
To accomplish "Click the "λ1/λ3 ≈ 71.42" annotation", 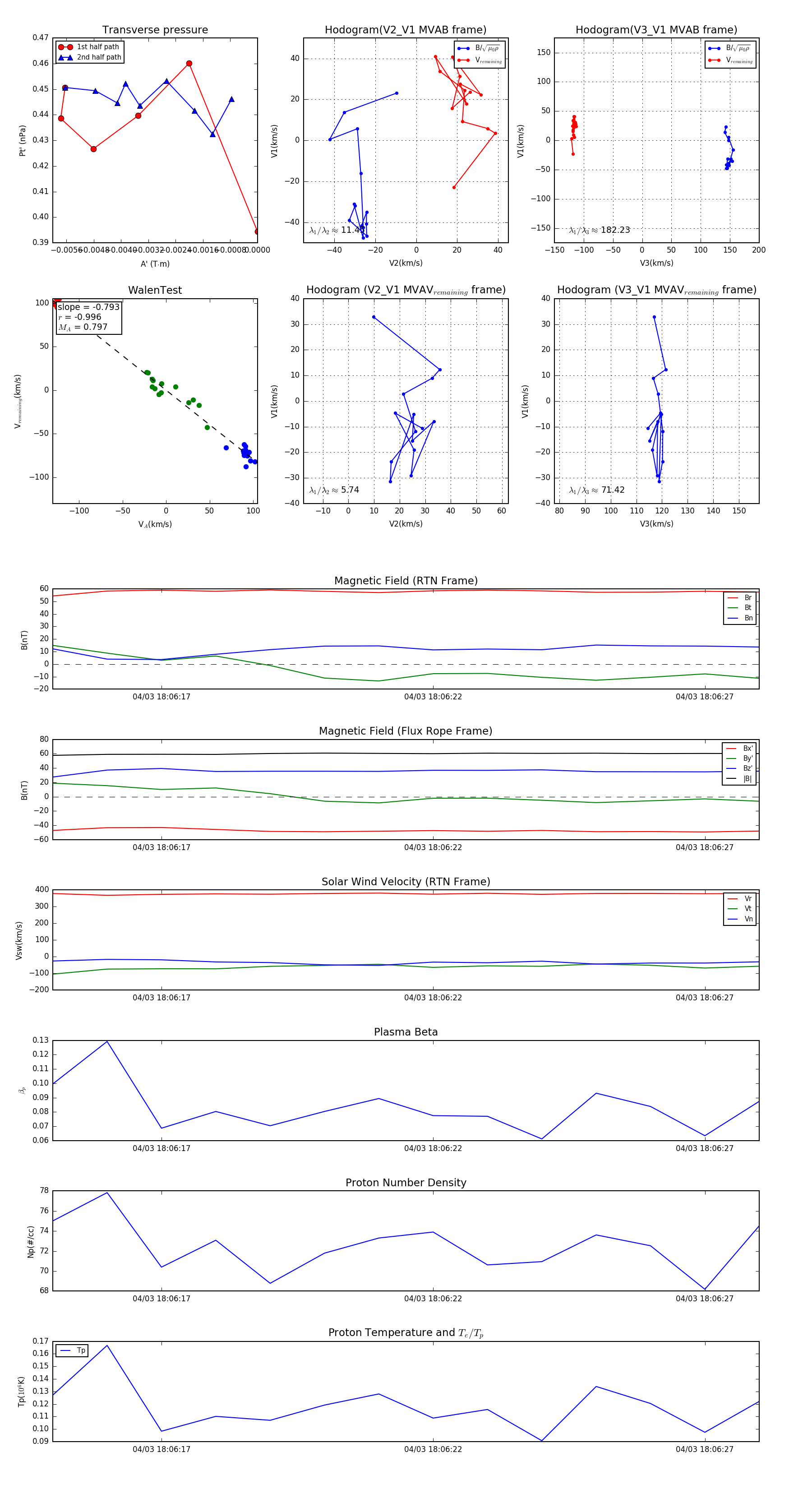I will point(596,490).
